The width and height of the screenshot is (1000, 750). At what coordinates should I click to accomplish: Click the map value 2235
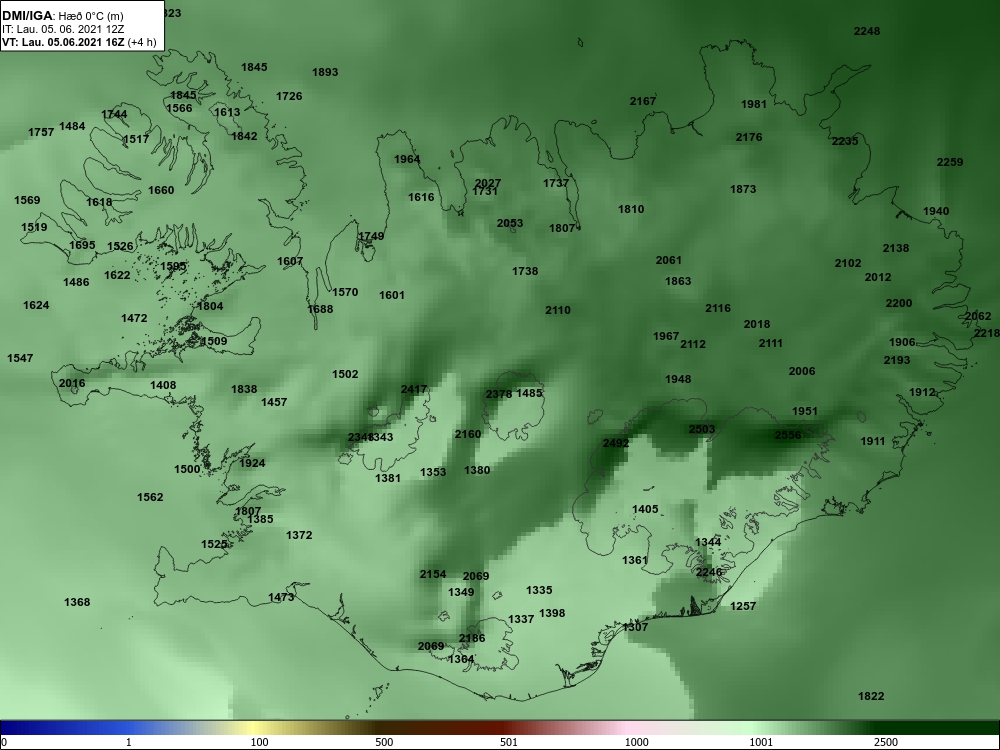845,141
